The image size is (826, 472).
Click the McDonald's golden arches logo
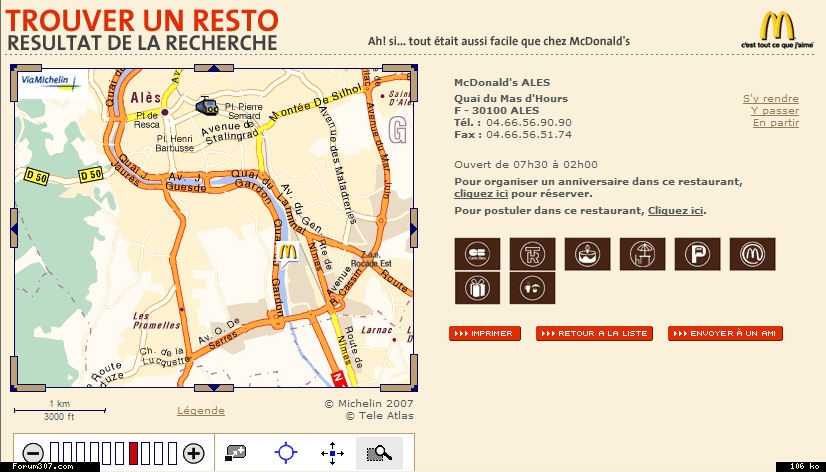(777, 26)
